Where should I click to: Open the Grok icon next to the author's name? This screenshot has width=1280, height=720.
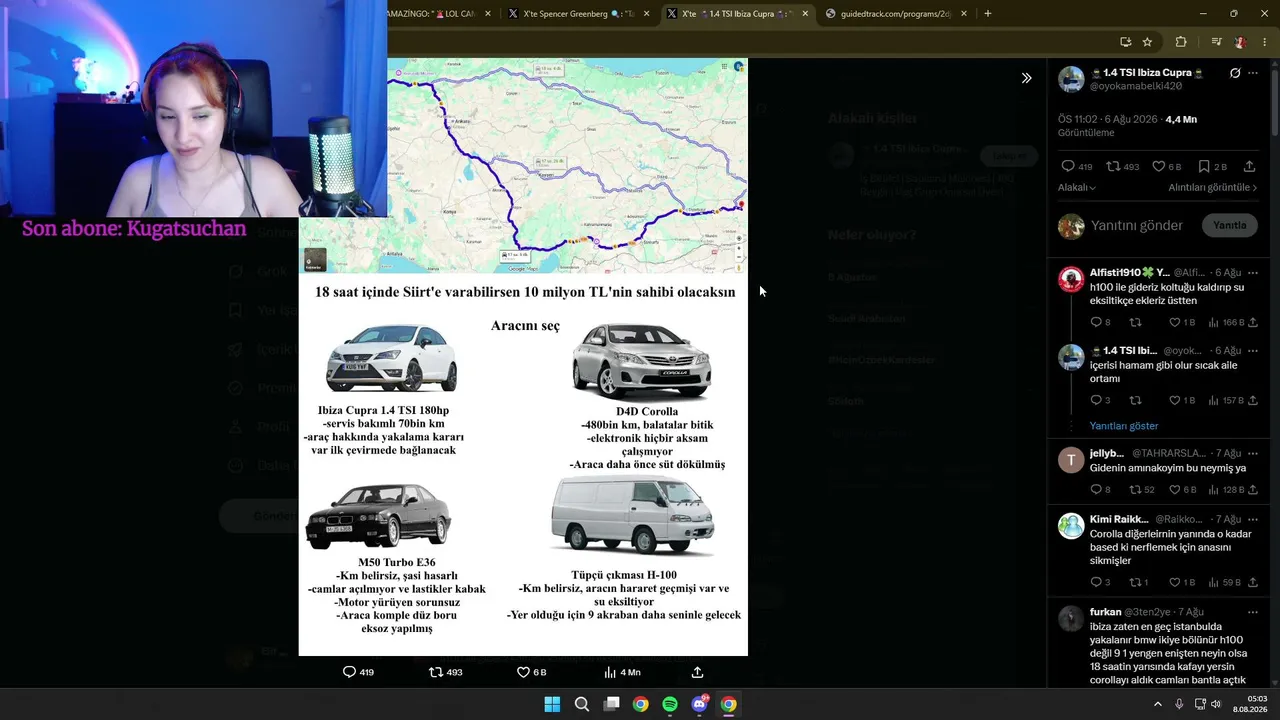tap(1235, 73)
